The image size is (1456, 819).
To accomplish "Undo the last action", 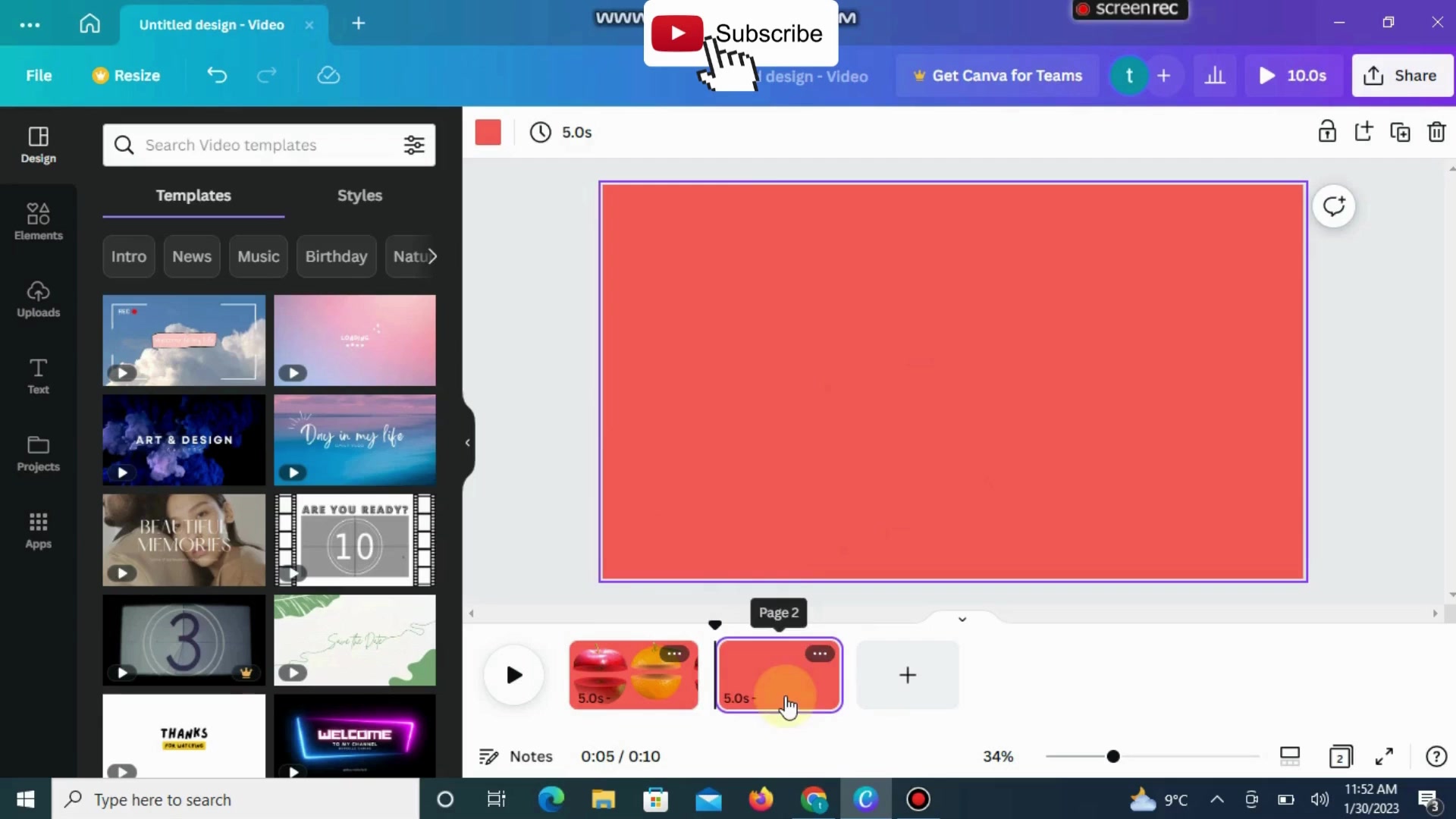I will pyautogui.click(x=217, y=75).
